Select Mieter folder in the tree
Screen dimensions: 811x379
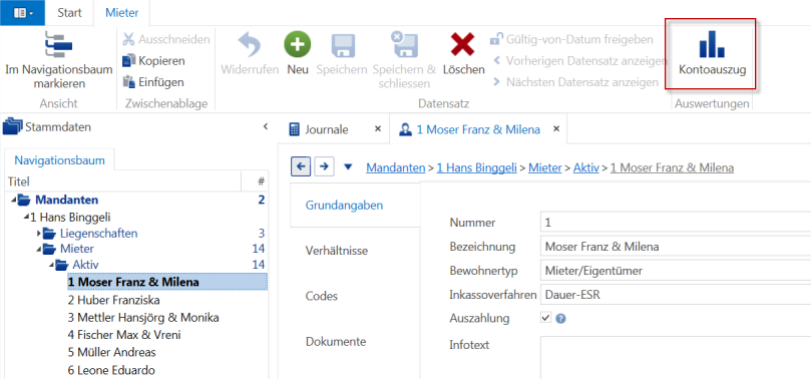pyautogui.click(x=77, y=249)
